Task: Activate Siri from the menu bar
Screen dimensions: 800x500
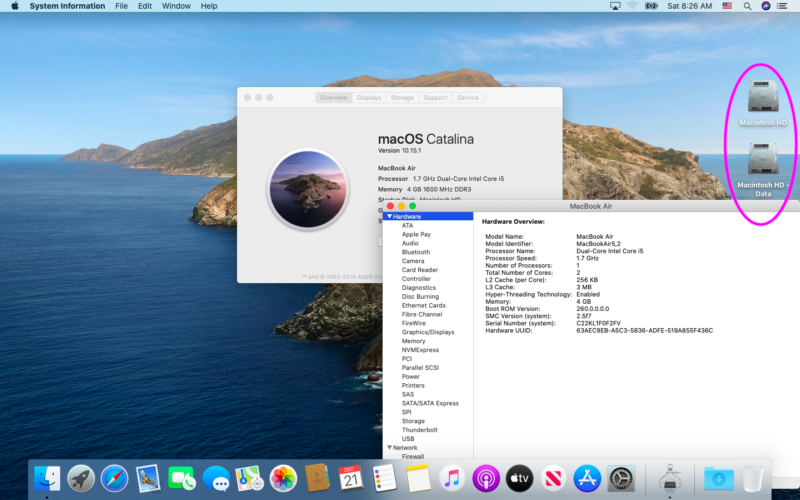Action: pyautogui.click(x=765, y=6)
